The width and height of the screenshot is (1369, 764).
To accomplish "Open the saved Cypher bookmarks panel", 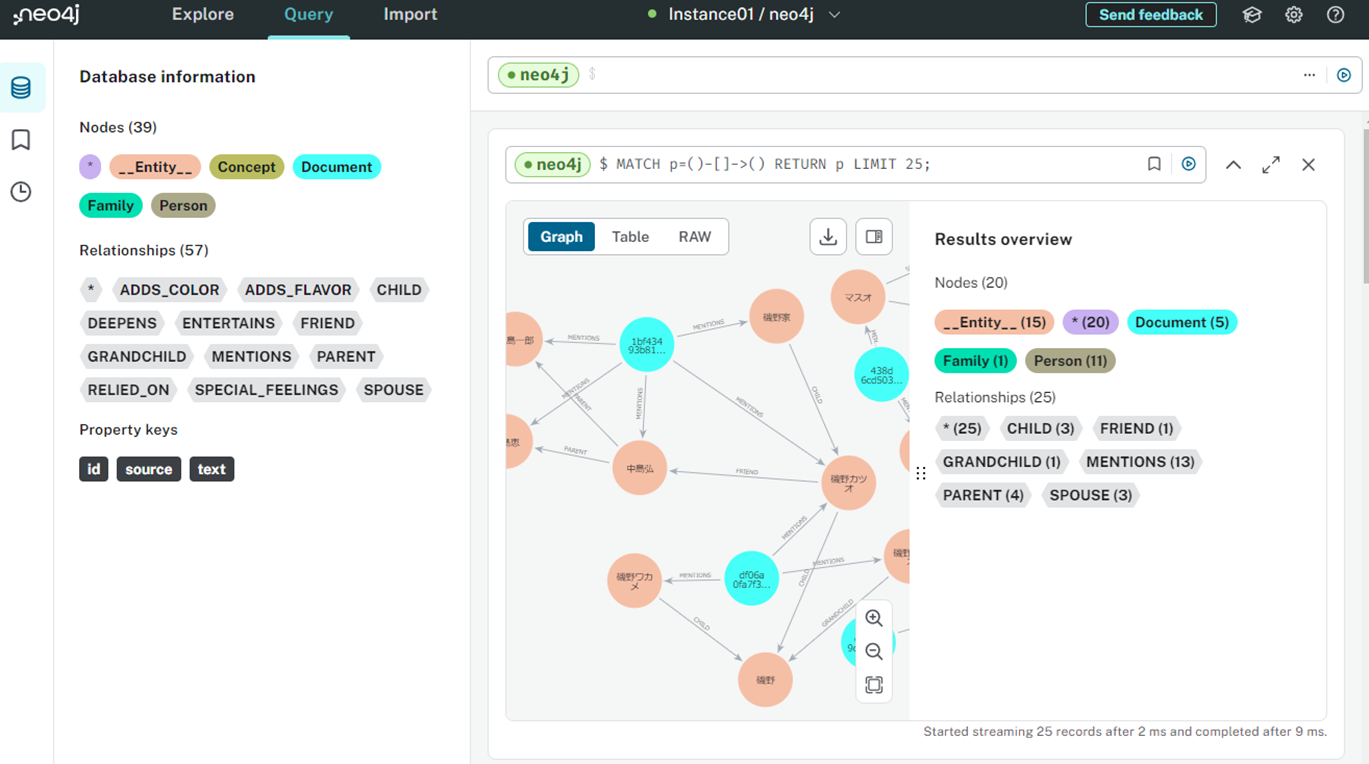I will (x=22, y=139).
